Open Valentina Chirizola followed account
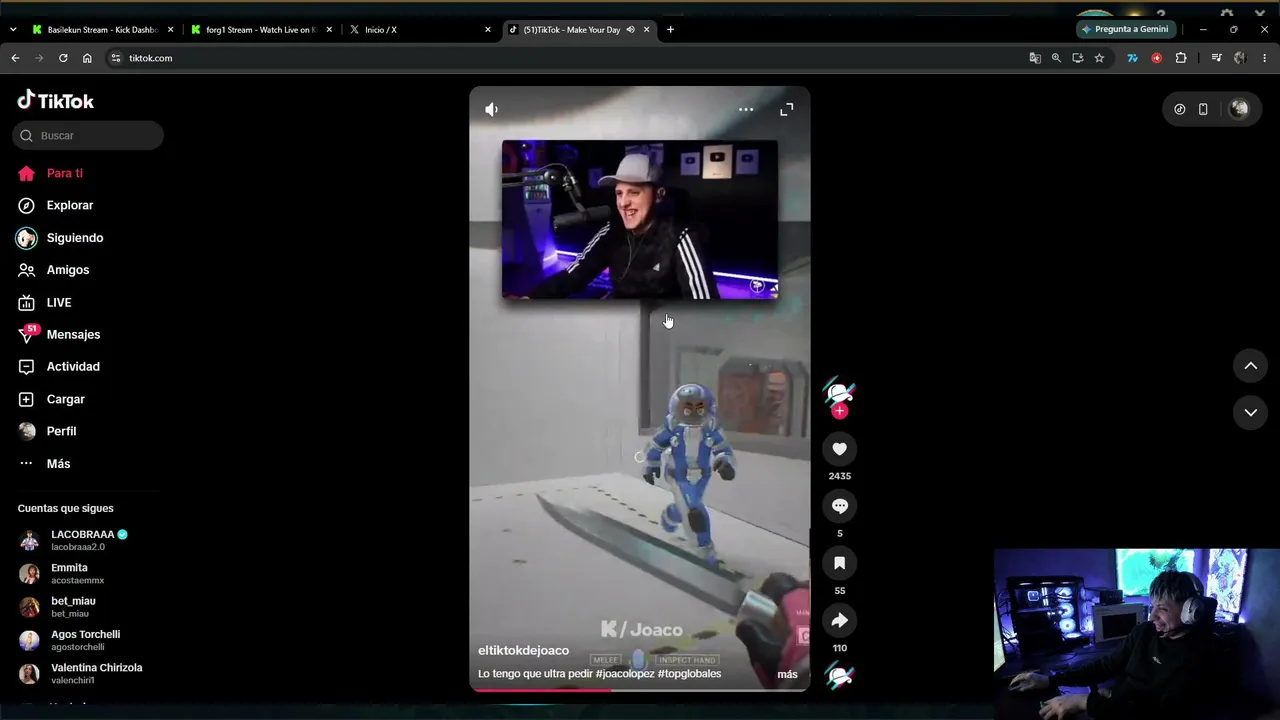This screenshot has height=720, width=1280. click(81, 673)
